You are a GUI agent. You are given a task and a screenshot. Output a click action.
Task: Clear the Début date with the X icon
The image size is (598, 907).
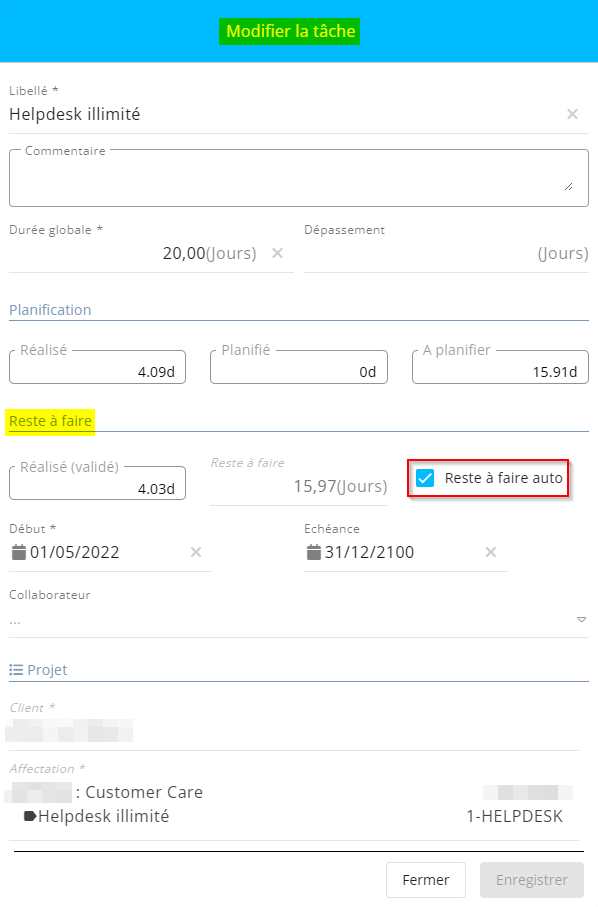pyautogui.click(x=196, y=552)
